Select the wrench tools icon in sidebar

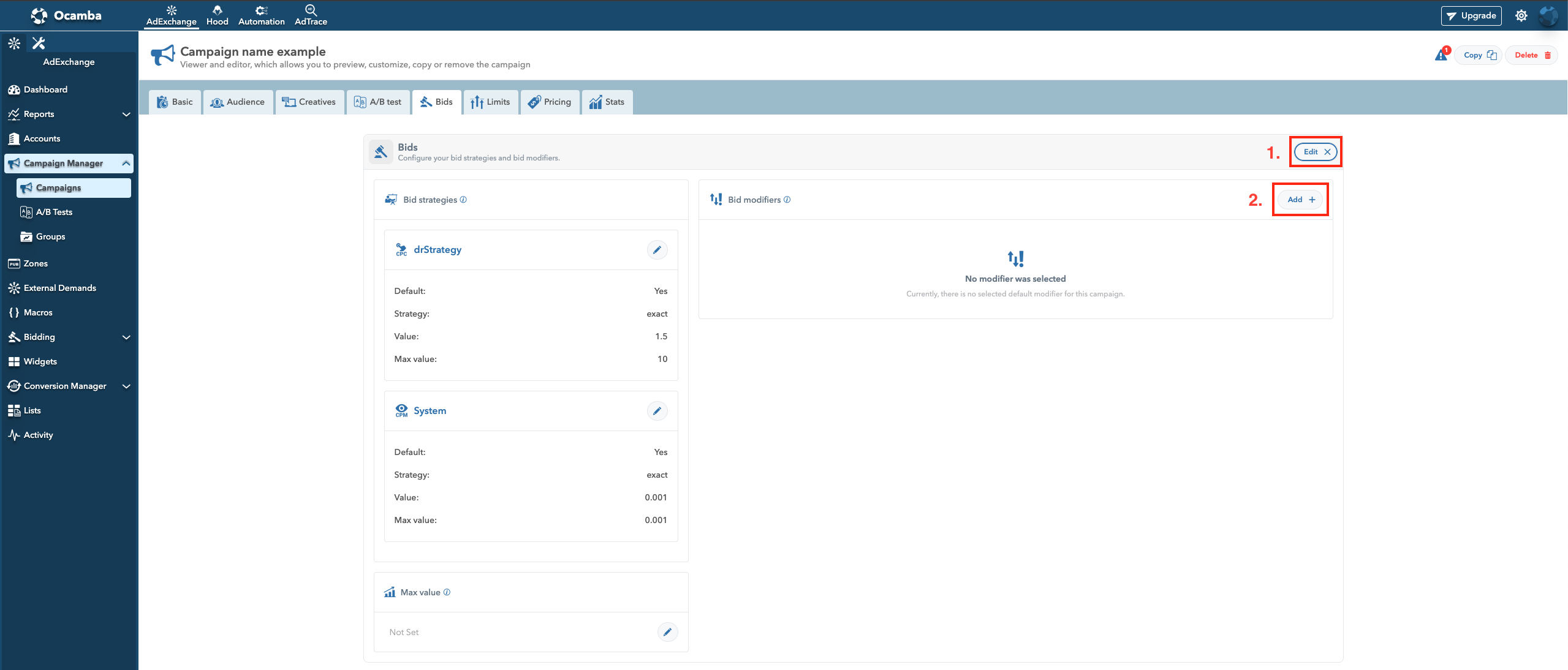pyautogui.click(x=39, y=43)
